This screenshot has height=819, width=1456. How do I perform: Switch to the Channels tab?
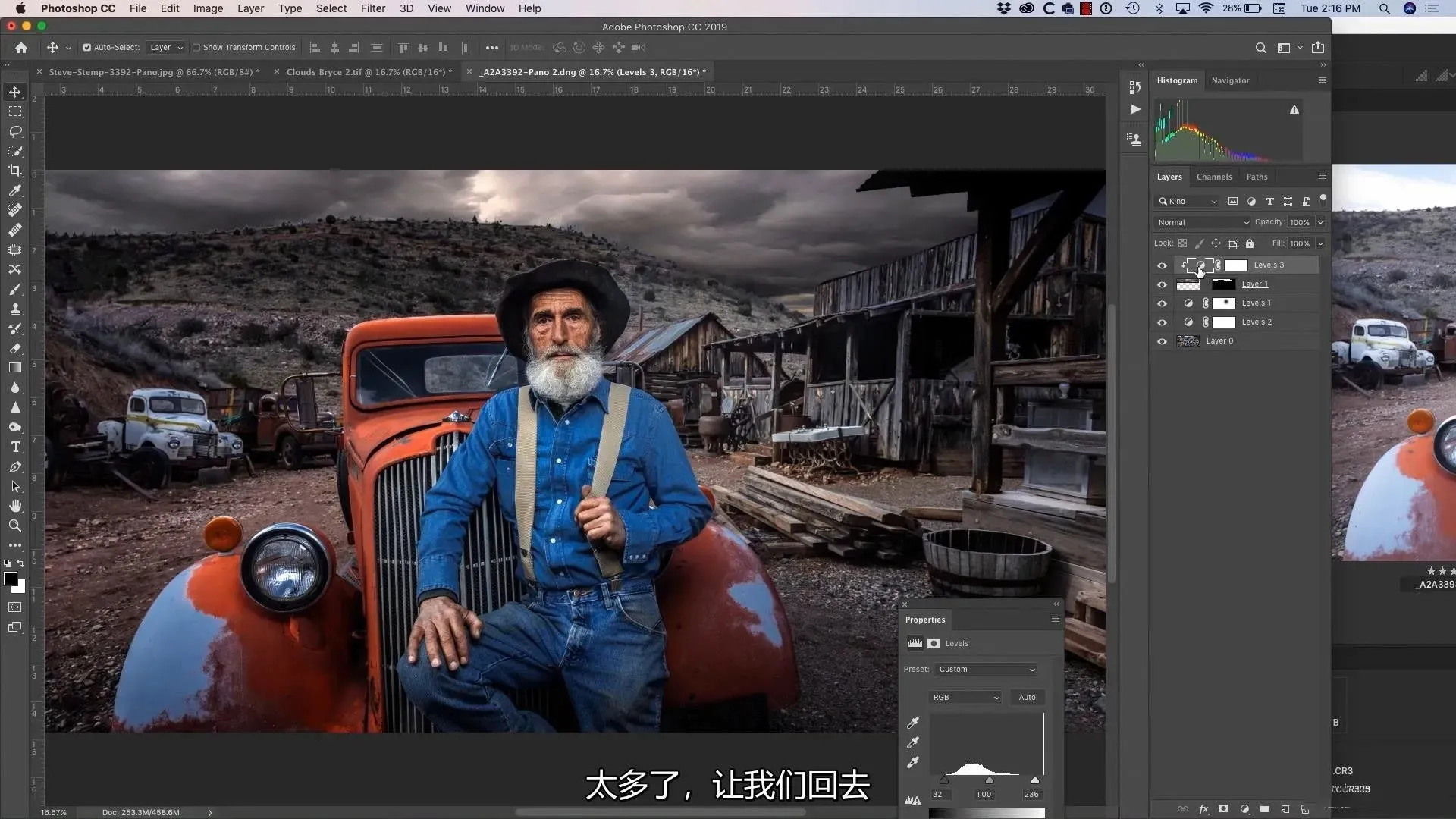point(1213,177)
